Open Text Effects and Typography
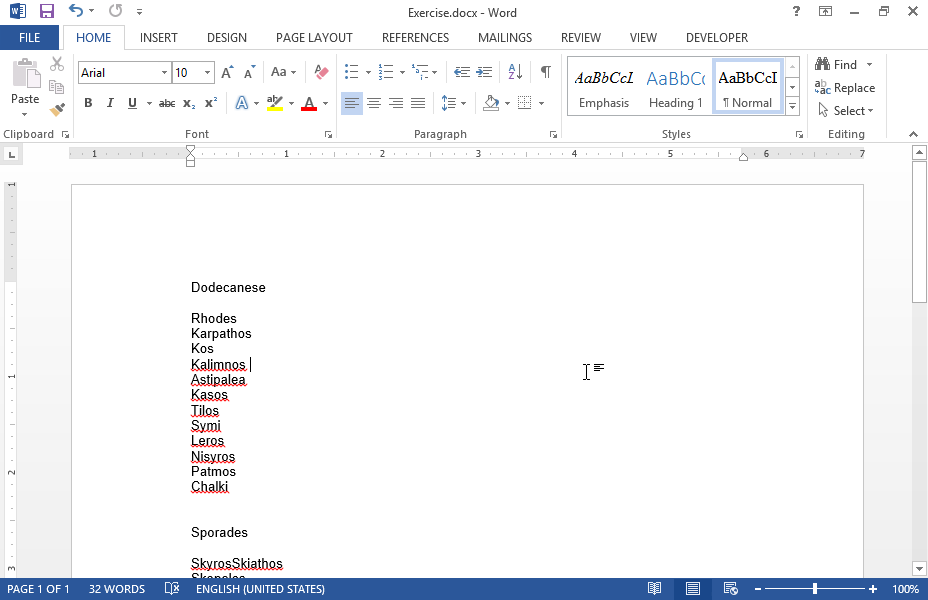 (x=241, y=104)
